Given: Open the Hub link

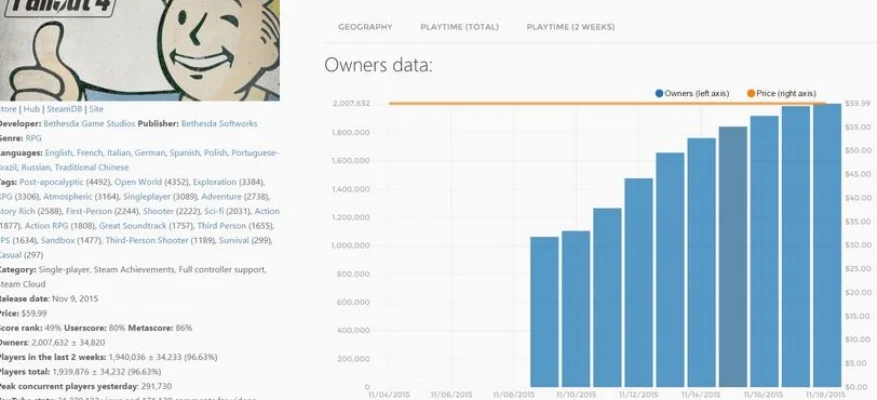Looking at the screenshot, I should (31, 109).
